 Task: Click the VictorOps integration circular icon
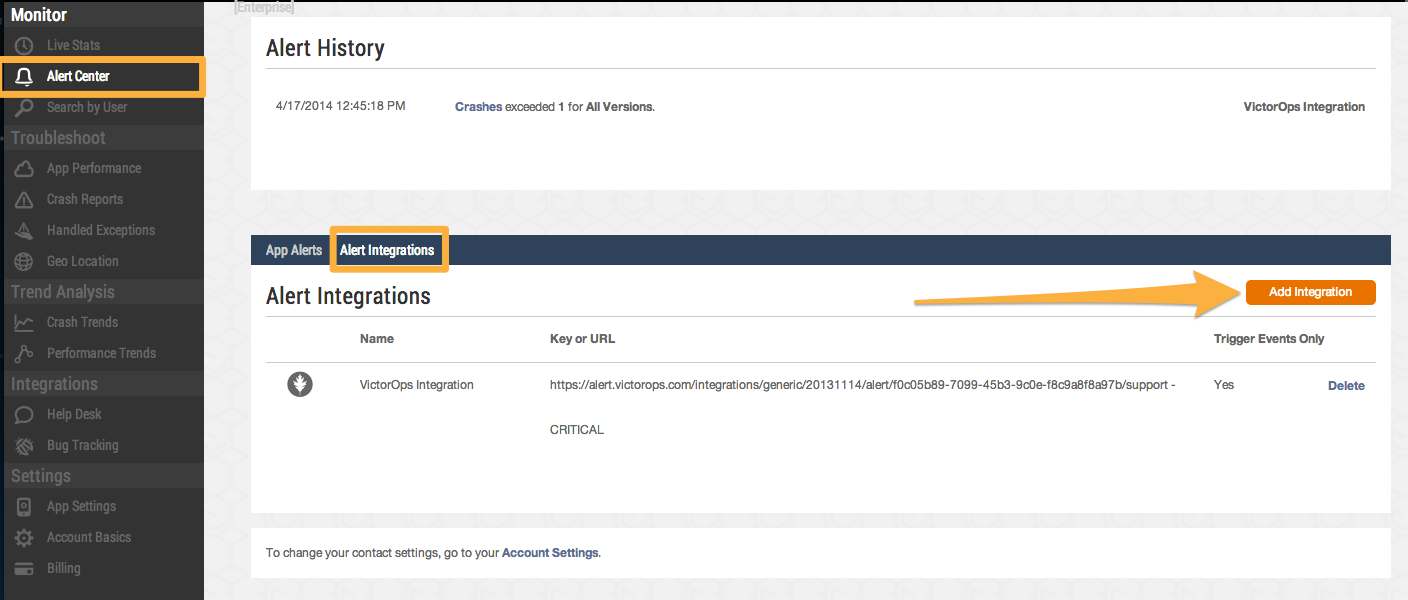(x=300, y=384)
